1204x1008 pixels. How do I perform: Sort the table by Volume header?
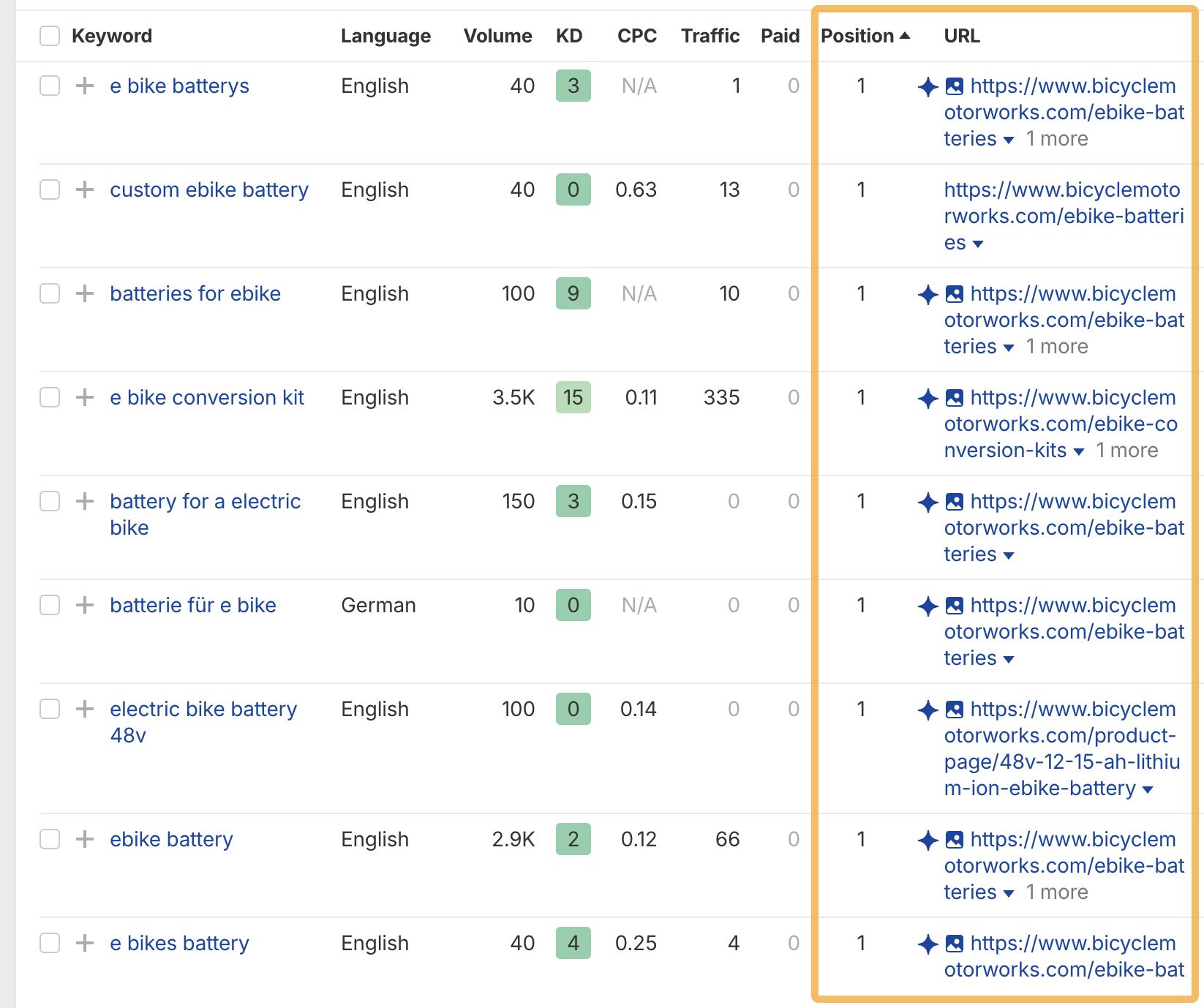point(497,36)
